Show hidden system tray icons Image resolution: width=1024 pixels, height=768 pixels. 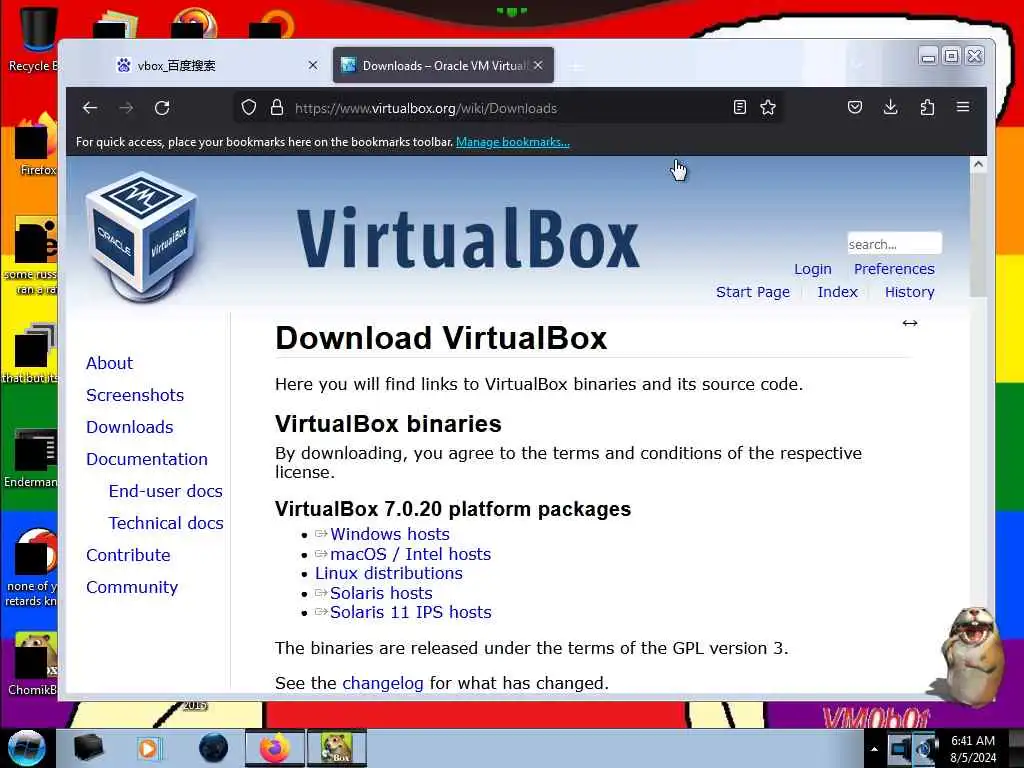(874, 749)
